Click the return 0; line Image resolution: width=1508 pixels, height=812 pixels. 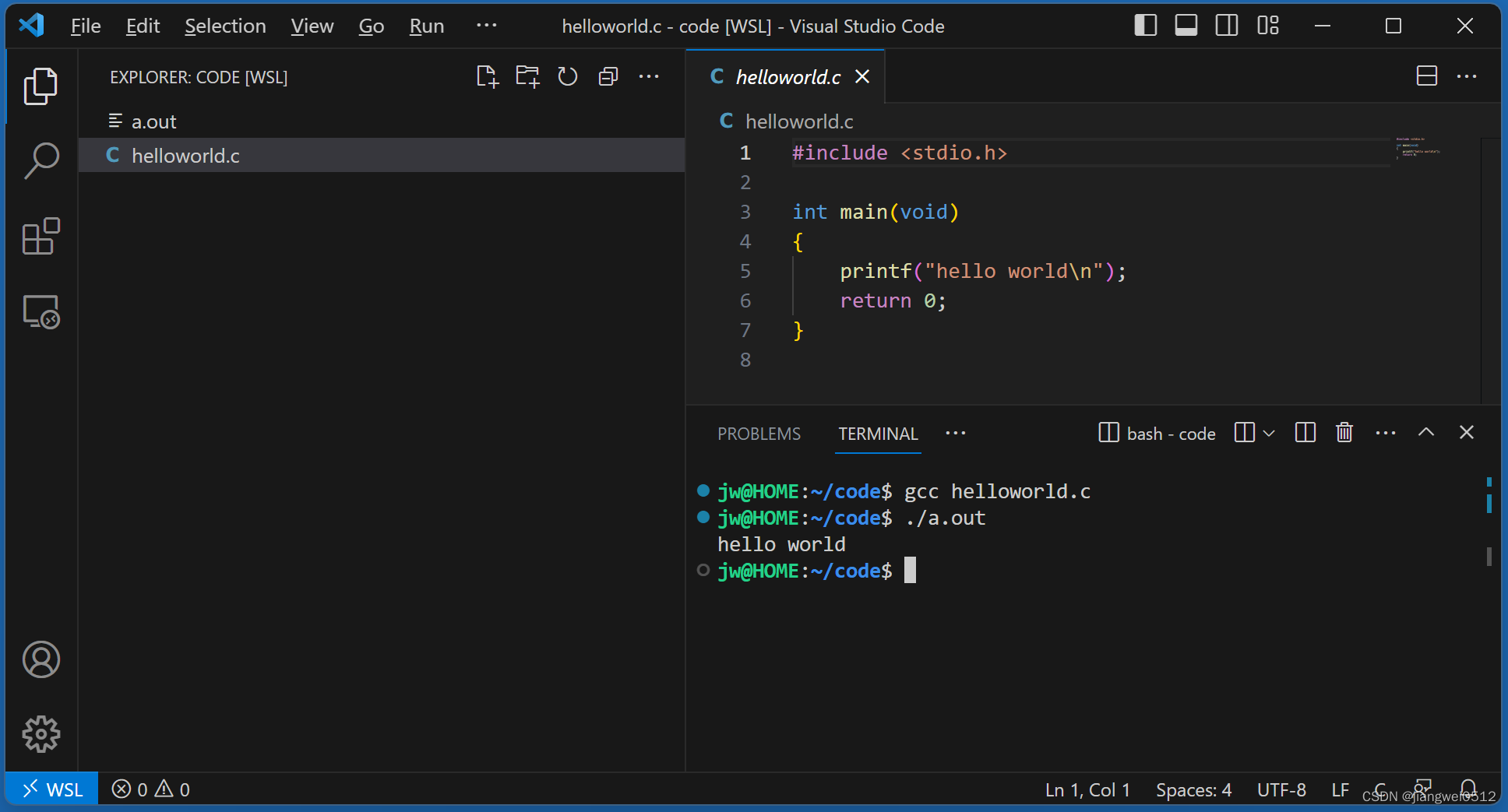pos(893,301)
